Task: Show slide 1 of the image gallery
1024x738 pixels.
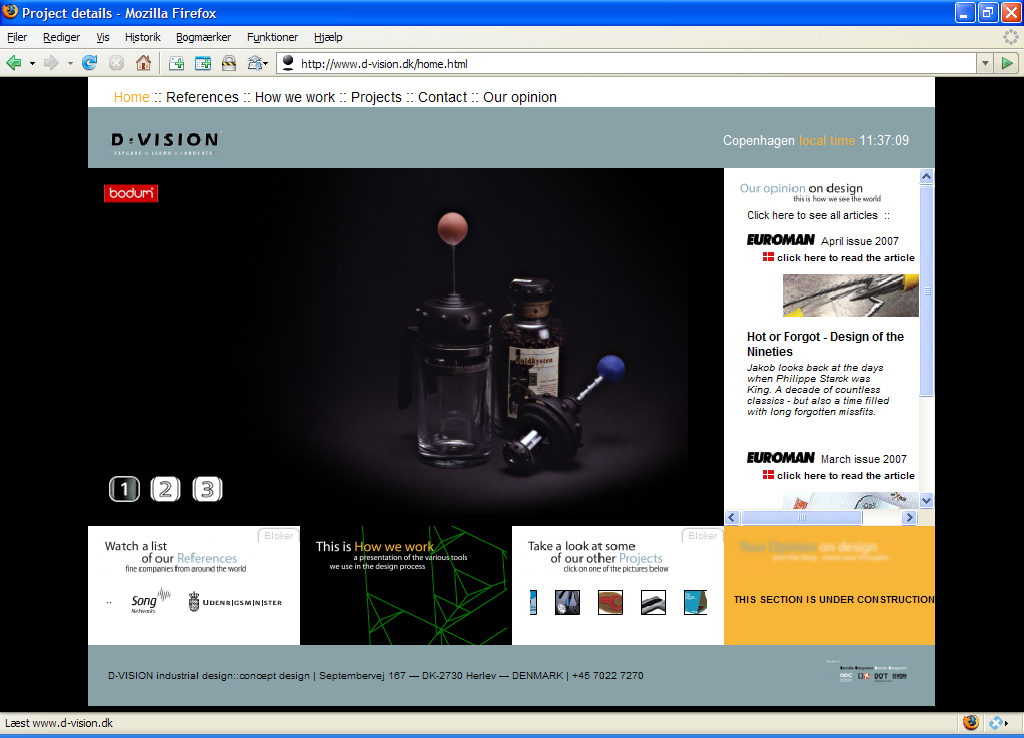Action: point(124,489)
